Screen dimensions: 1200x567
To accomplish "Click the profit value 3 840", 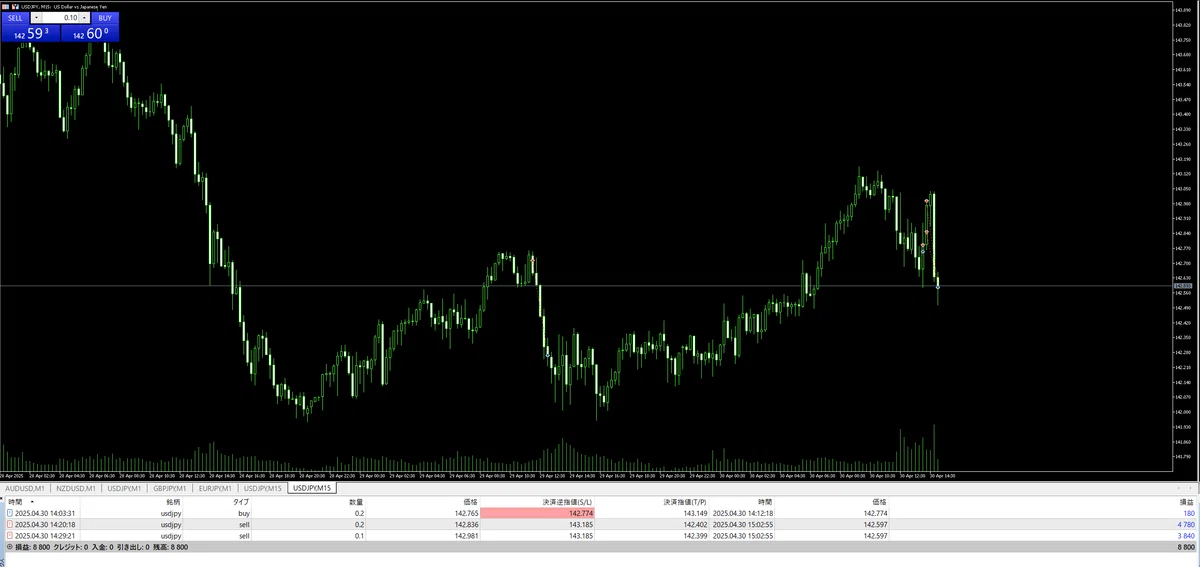I will (1187, 536).
